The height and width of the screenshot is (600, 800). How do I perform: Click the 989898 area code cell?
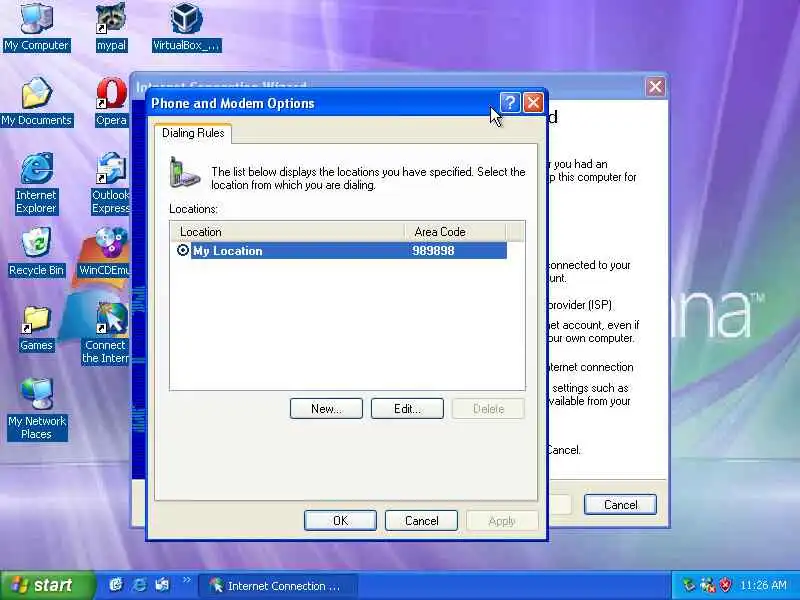(433, 251)
